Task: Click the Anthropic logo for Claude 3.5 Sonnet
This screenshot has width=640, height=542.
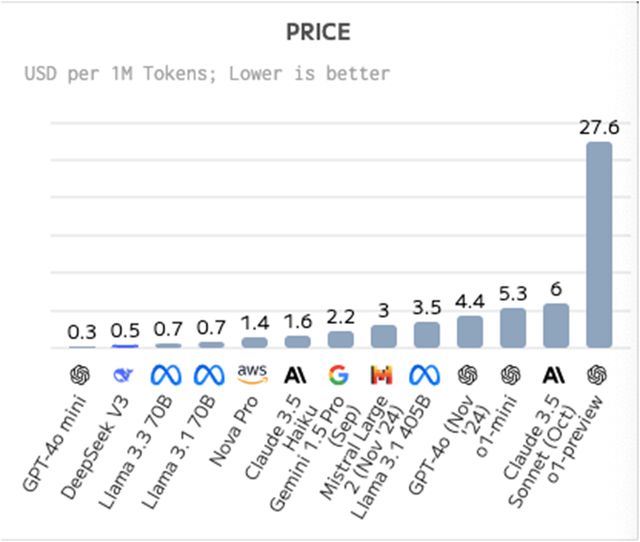Action: pyautogui.click(x=555, y=375)
